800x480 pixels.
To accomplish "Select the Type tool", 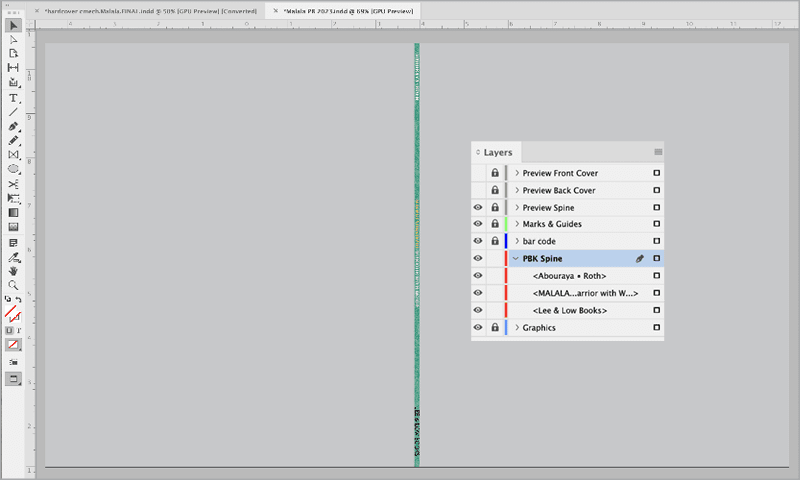I will coord(14,98).
